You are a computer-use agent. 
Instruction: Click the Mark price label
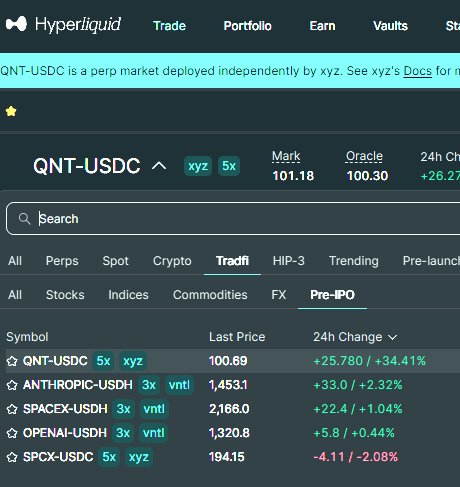(286, 156)
